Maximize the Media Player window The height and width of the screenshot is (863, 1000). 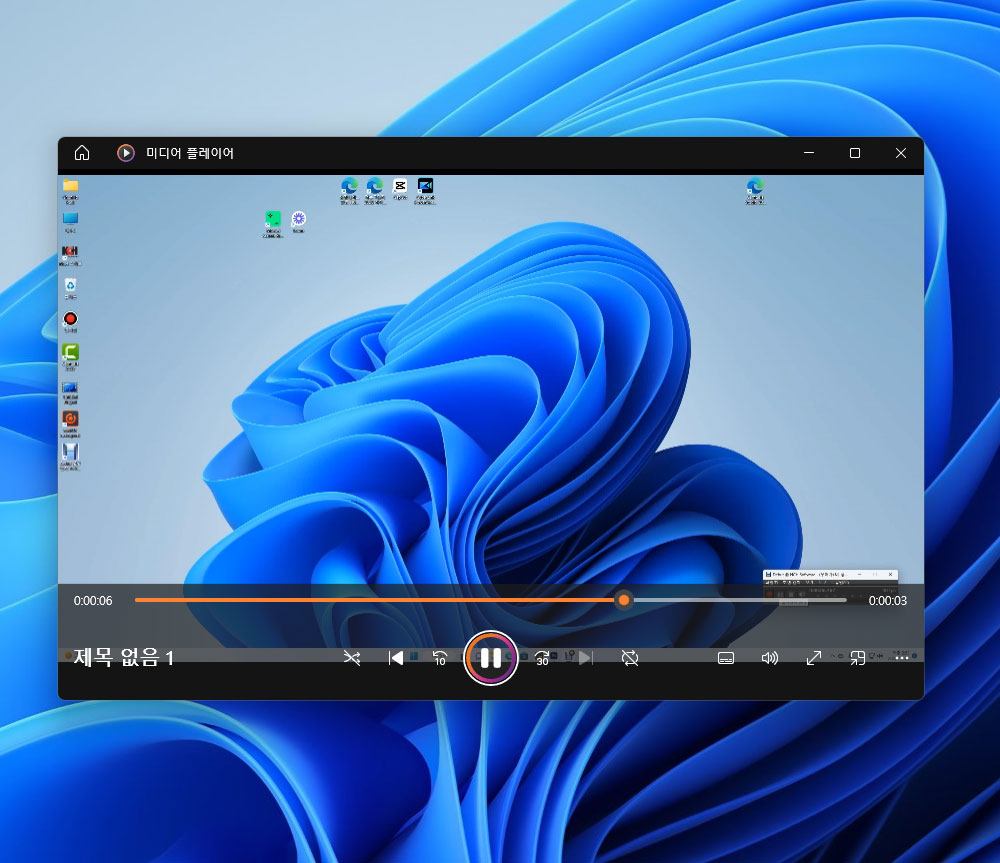tap(855, 153)
